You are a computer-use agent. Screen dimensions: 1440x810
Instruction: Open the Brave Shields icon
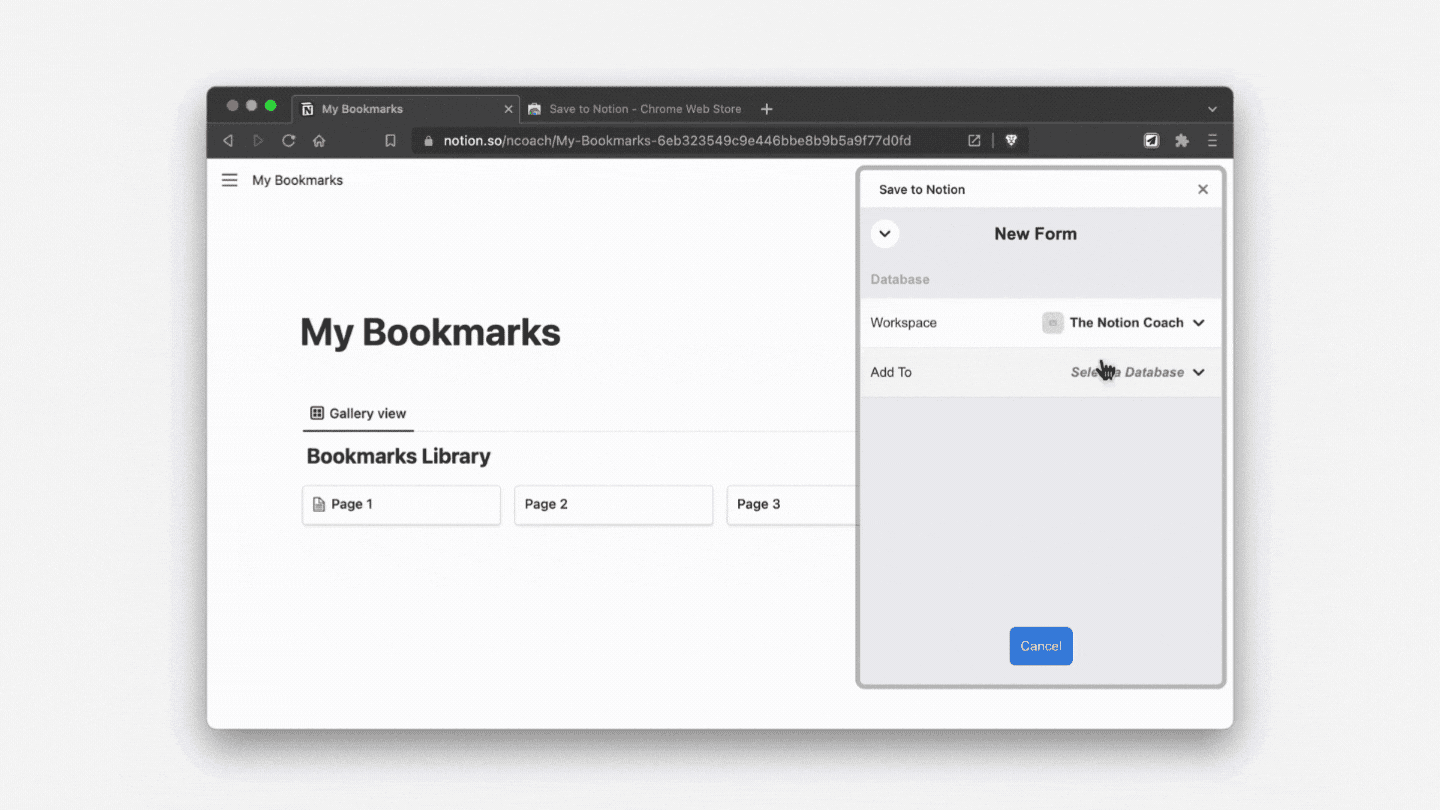click(x=1011, y=141)
